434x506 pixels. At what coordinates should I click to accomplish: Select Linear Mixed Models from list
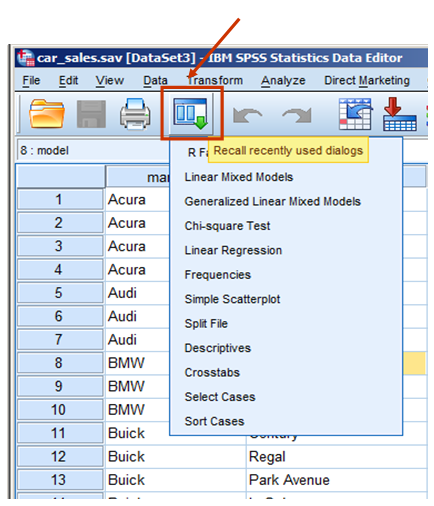[239, 177]
